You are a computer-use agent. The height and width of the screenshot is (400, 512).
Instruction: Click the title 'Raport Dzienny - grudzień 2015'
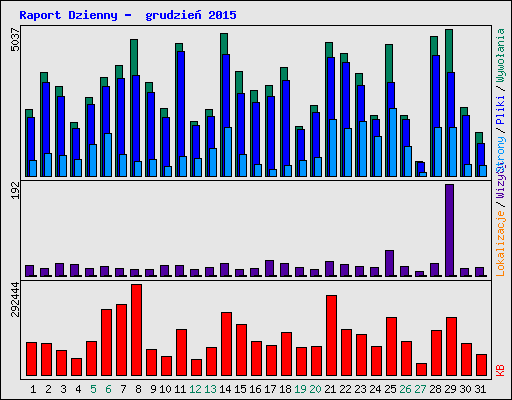128,15
